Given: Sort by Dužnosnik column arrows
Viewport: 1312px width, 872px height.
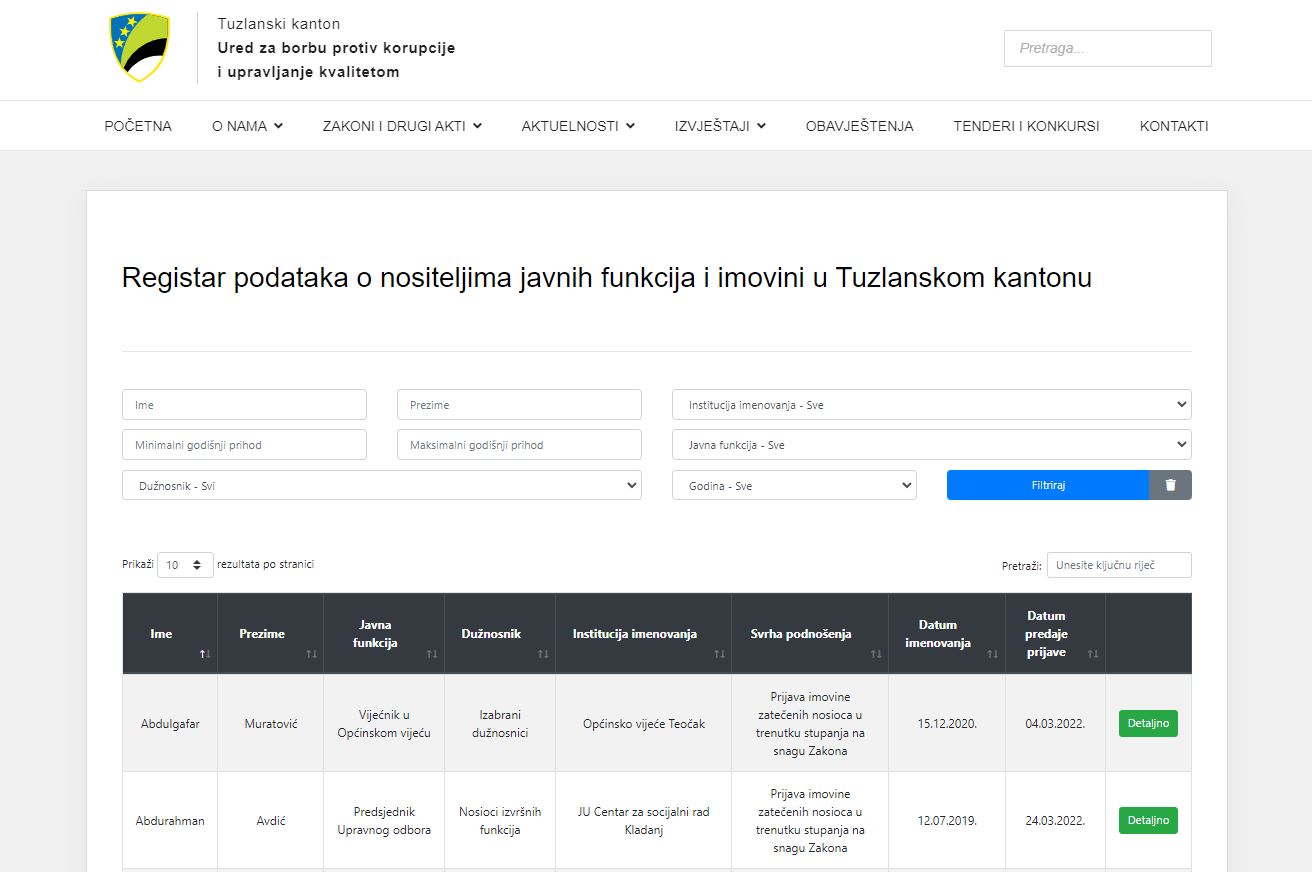Looking at the screenshot, I should point(543,654).
